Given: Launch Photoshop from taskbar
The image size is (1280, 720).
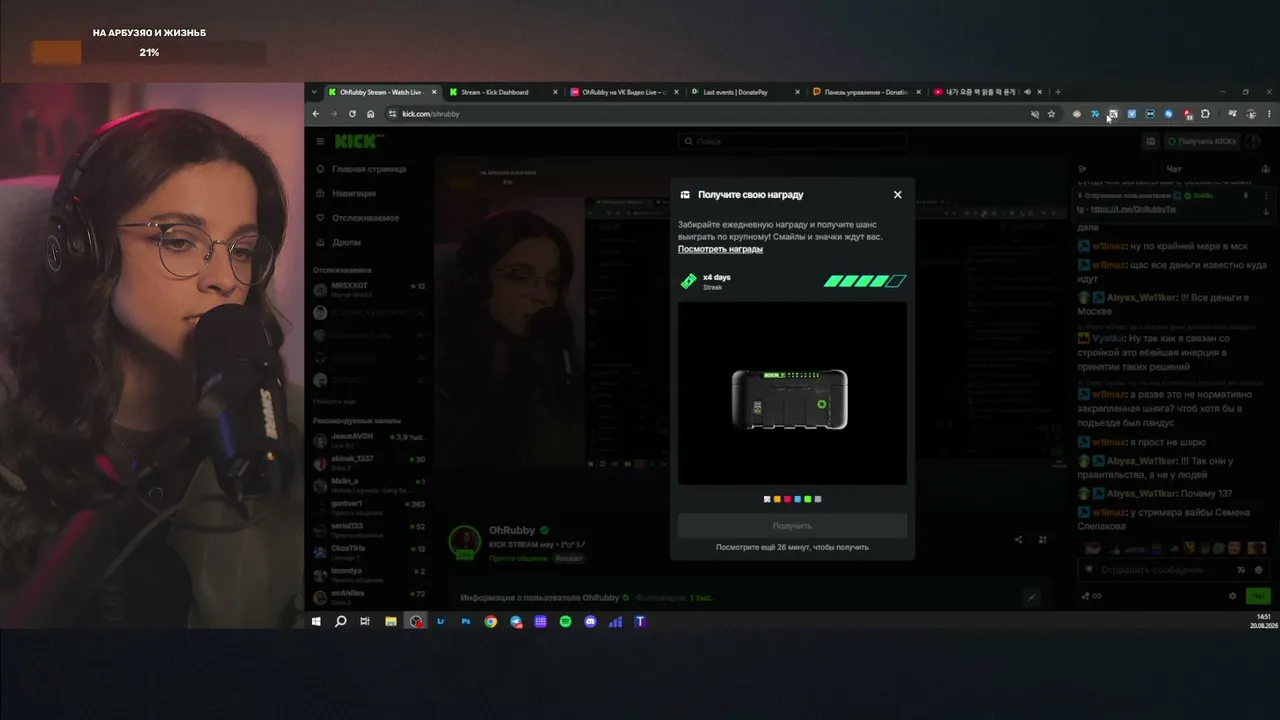Looking at the screenshot, I should click(466, 621).
